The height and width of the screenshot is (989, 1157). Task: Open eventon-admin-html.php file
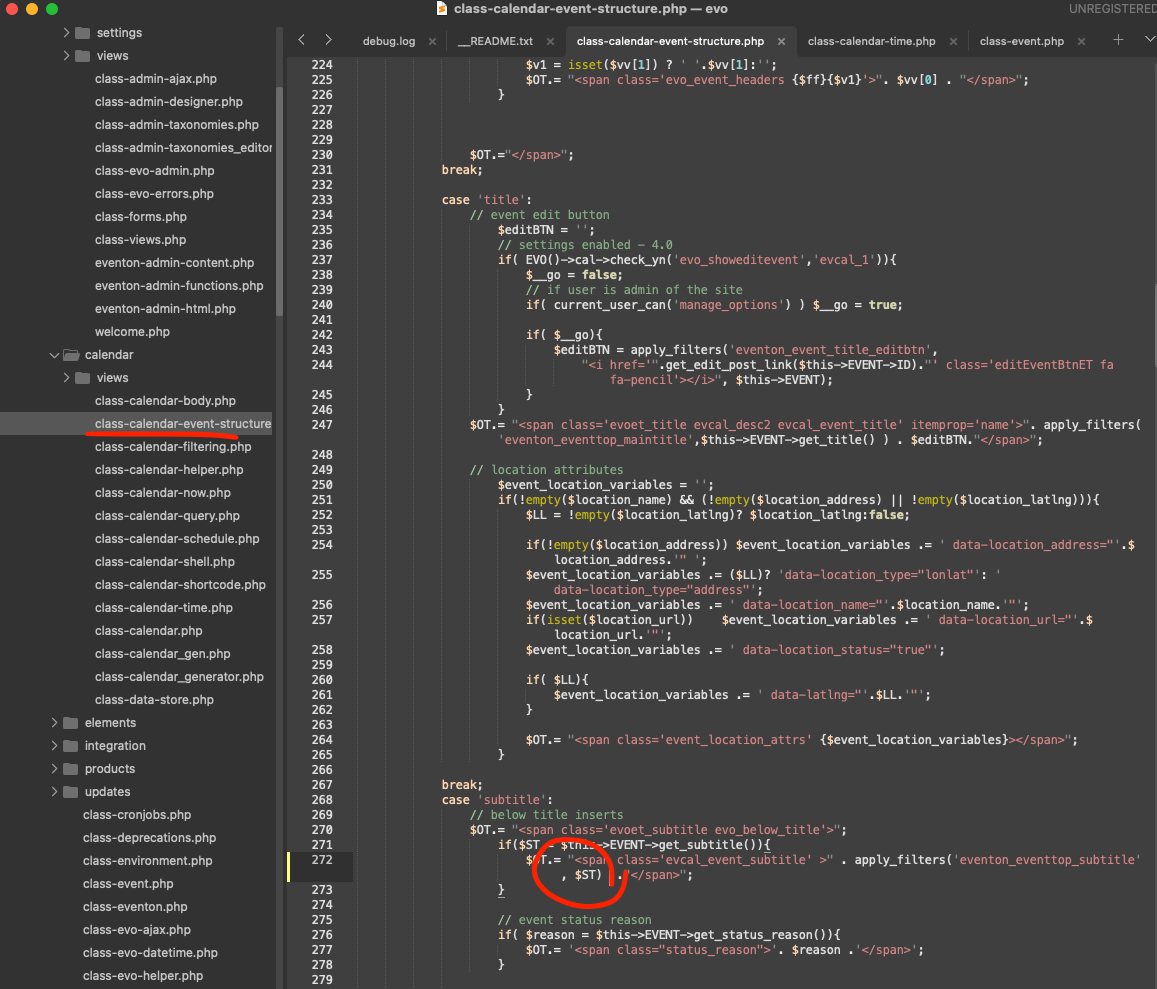pos(165,309)
